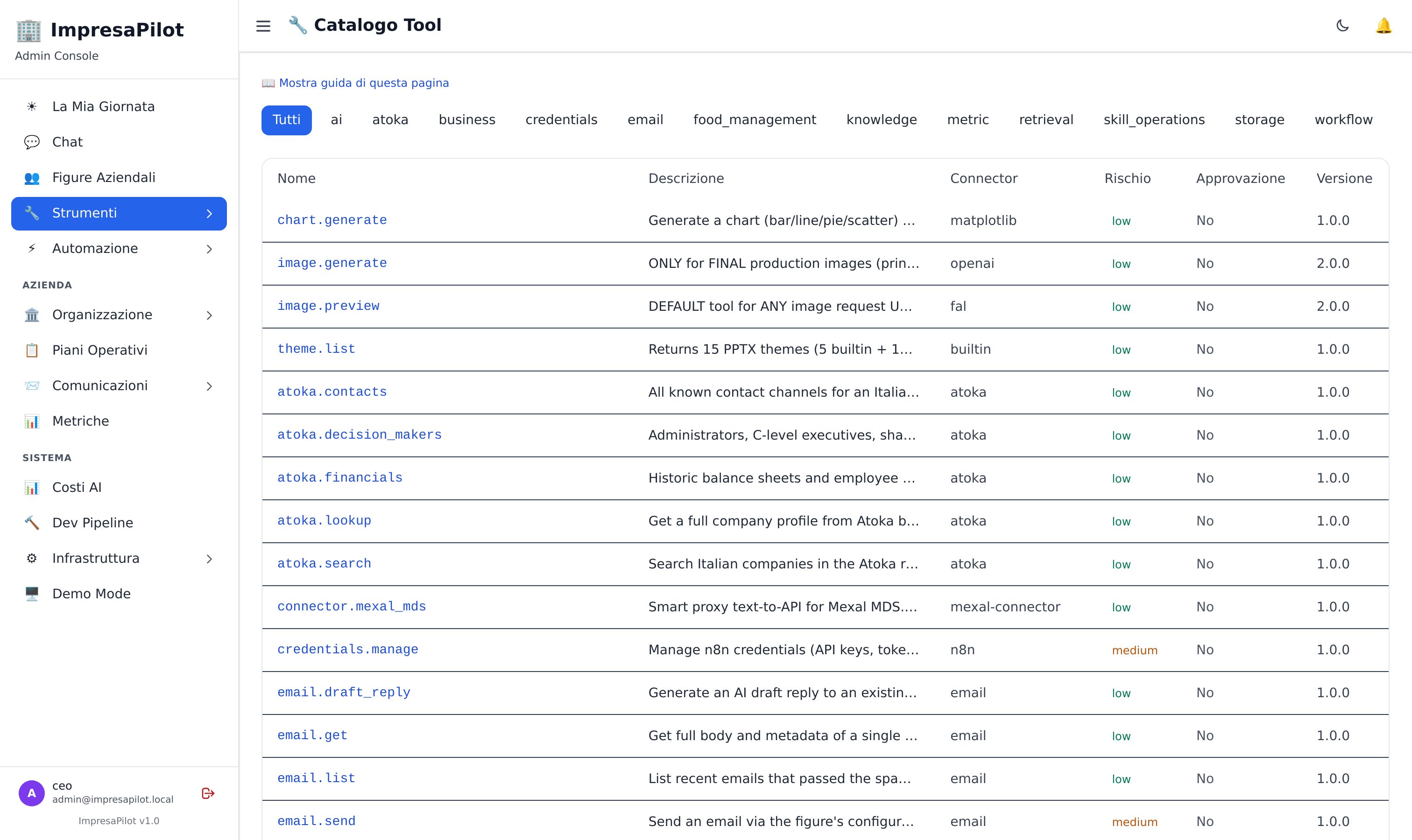The image size is (1412, 840).
Task: Open atoka.contacts tool details
Action: (x=332, y=392)
